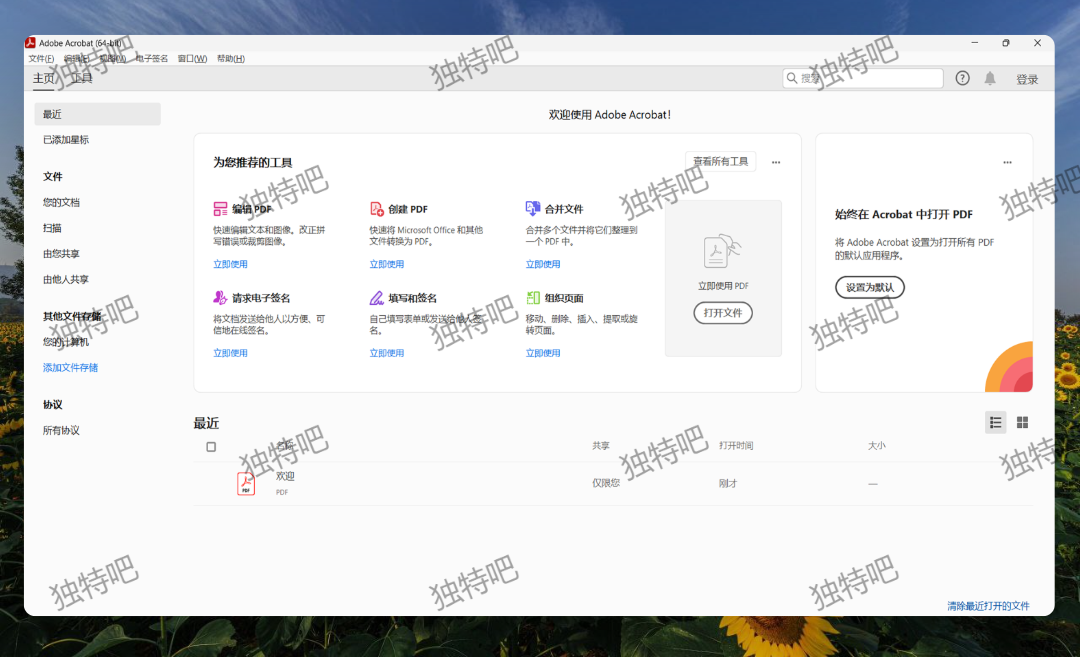The image size is (1080, 657).
Task: Open the 电子签名 menu
Action: tap(152, 59)
